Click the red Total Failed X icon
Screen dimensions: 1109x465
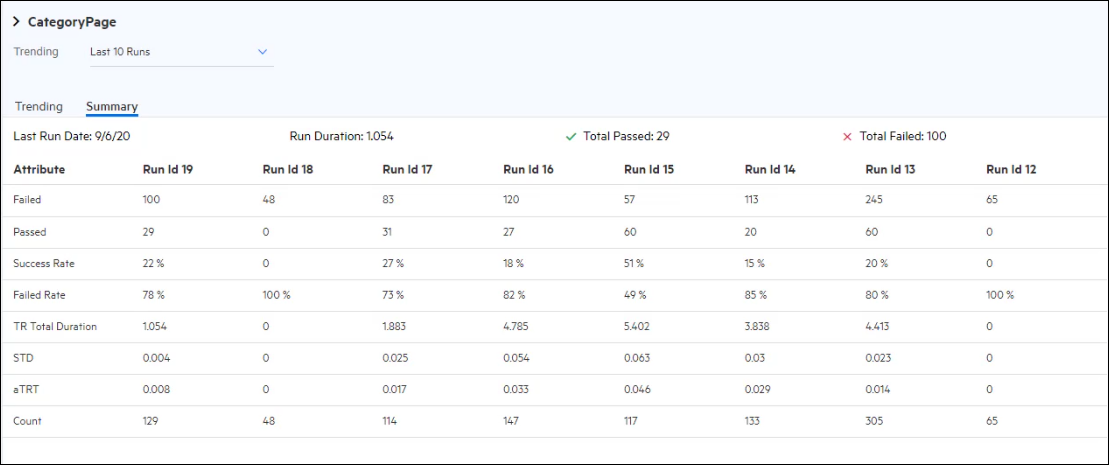tap(847, 137)
